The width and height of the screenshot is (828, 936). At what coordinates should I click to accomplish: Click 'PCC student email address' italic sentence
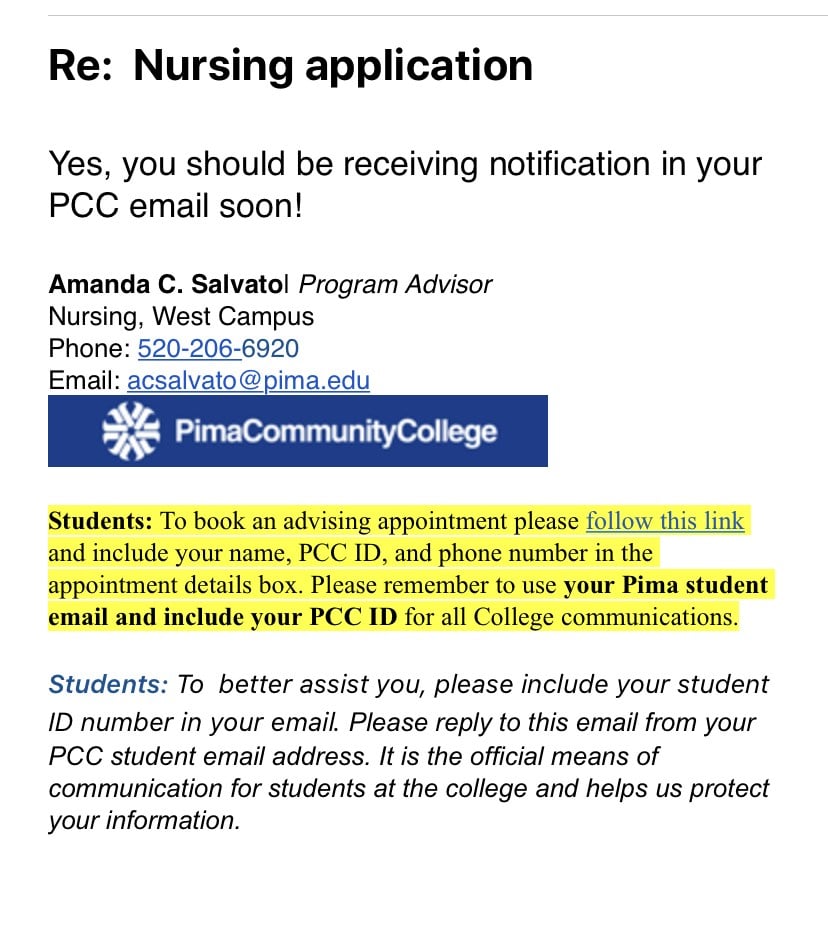[209, 756]
